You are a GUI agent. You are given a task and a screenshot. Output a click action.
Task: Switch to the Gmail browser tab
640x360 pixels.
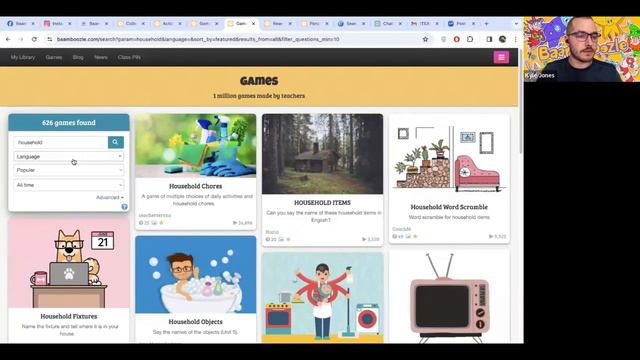tap(424, 24)
